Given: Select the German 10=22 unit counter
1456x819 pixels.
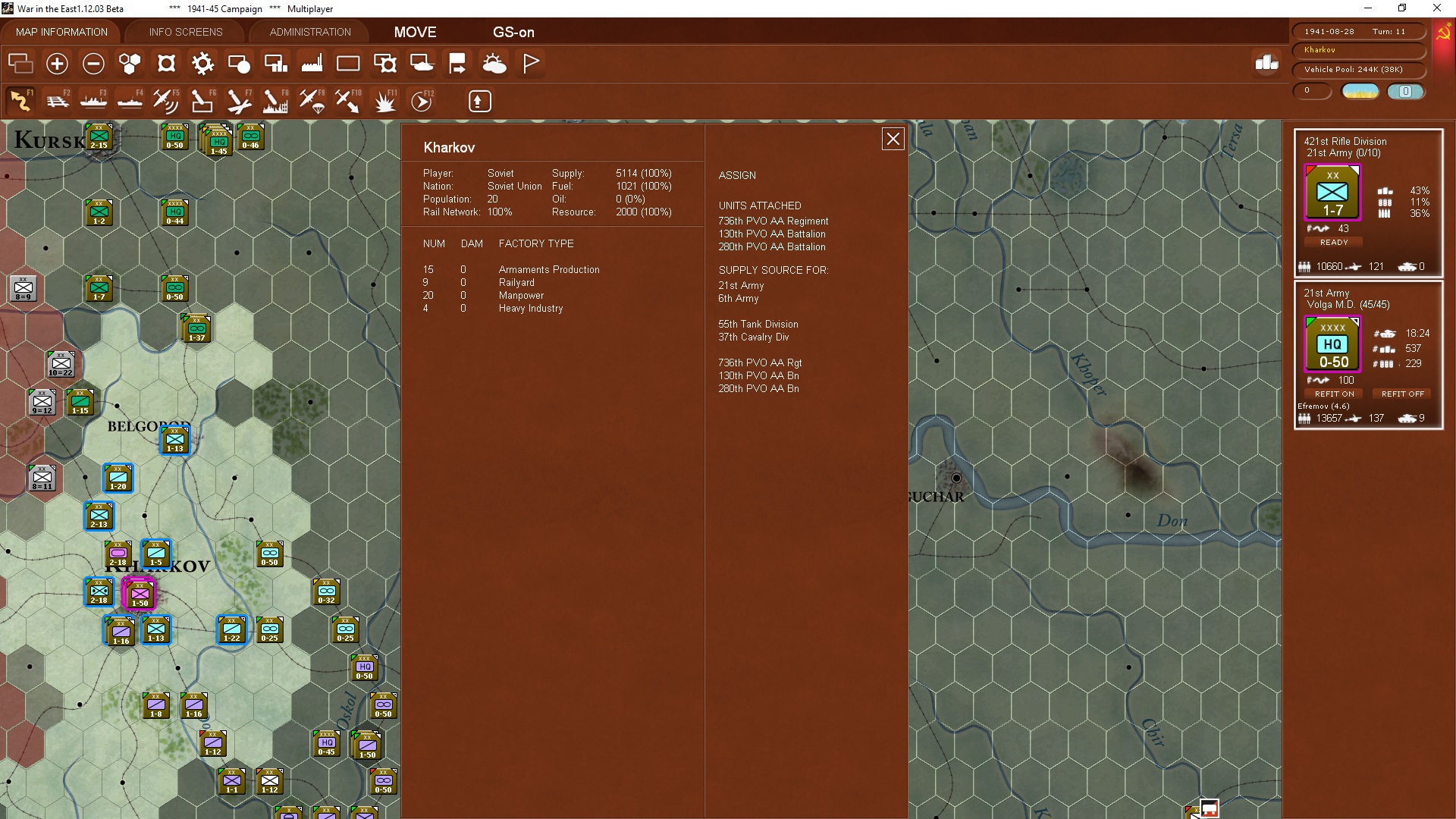Looking at the screenshot, I should click(x=61, y=365).
